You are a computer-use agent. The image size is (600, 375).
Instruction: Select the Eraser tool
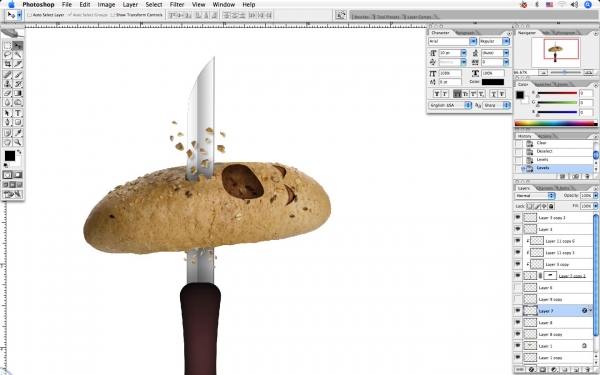[8, 93]
